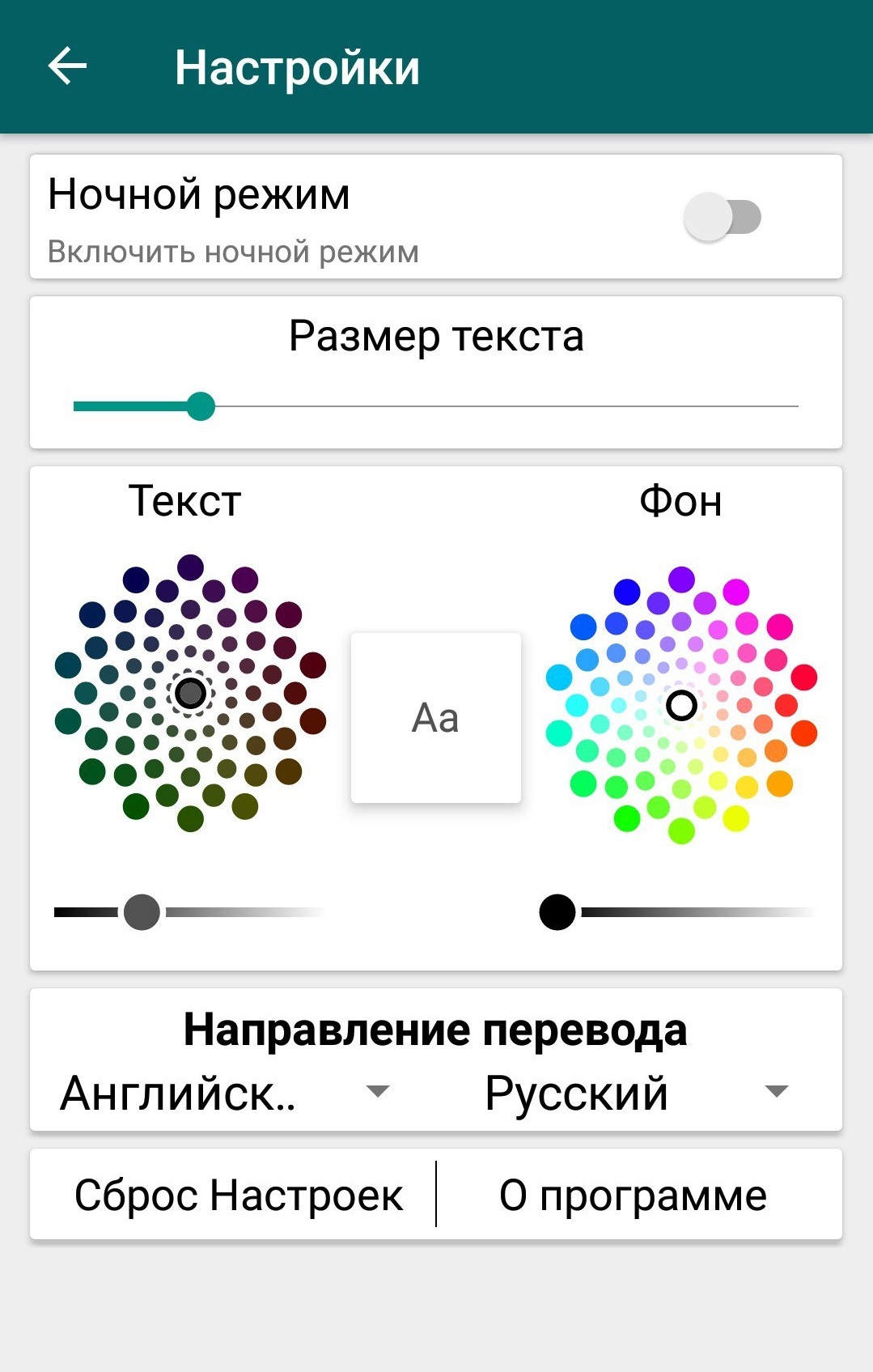The image size is (873, 1372).
Task: Pick the topmost dark purple dot in Текст wheel
Action: (190, 567)
